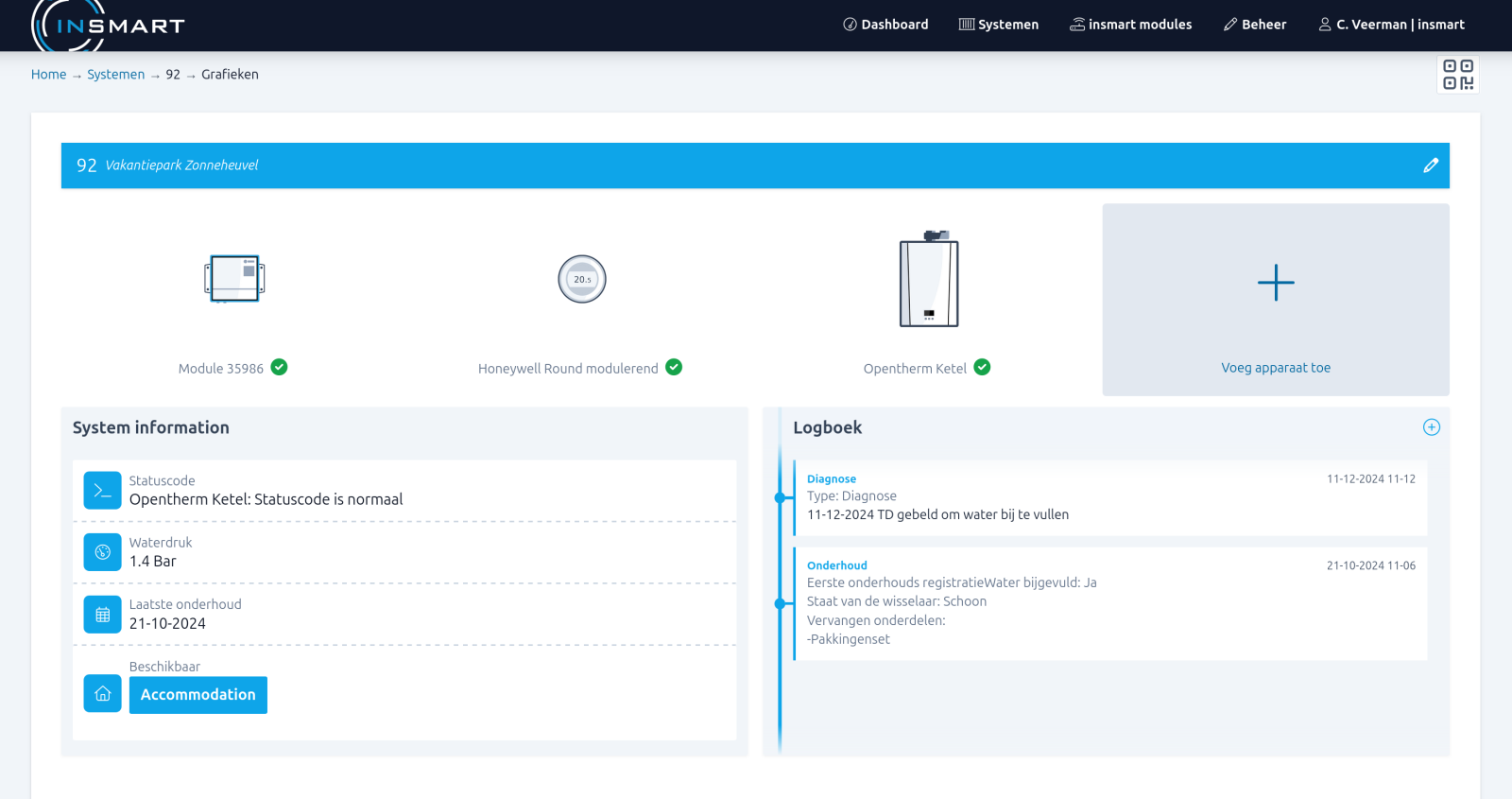Click Honeywell Round modulerend status check
The height and width of the screenshot is (799, 1512).
(x=674, y=367)
